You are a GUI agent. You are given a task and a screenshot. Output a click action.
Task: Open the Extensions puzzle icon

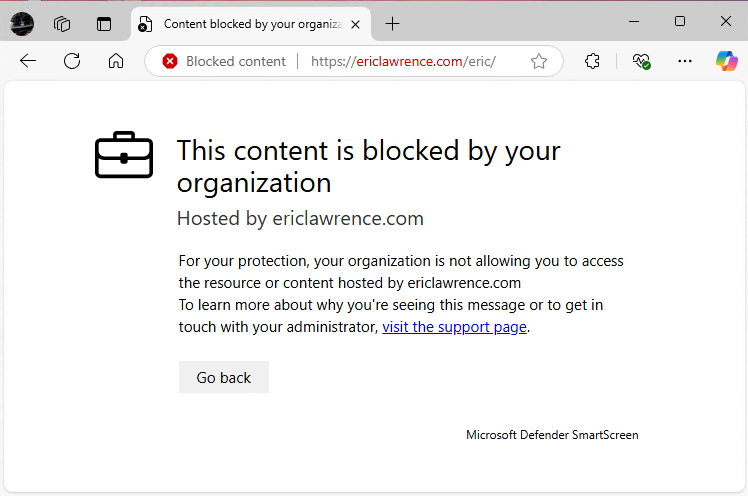click(592, 61)
